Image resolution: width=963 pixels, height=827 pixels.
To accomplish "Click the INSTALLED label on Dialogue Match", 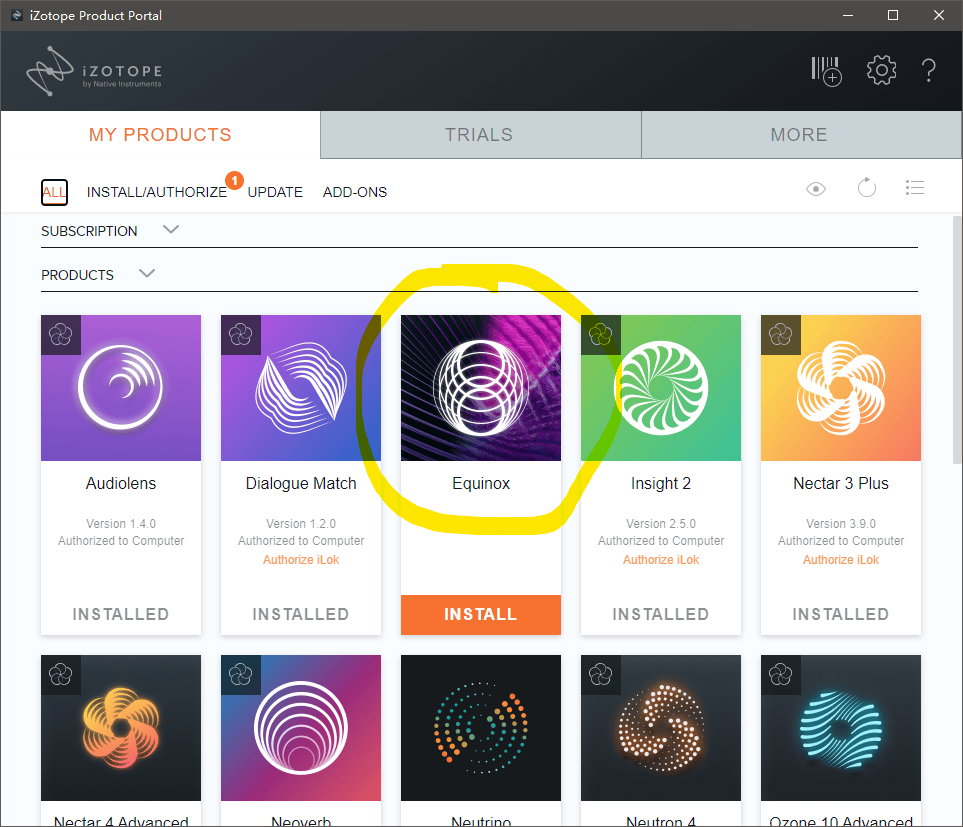I will (x=301, y=614).
